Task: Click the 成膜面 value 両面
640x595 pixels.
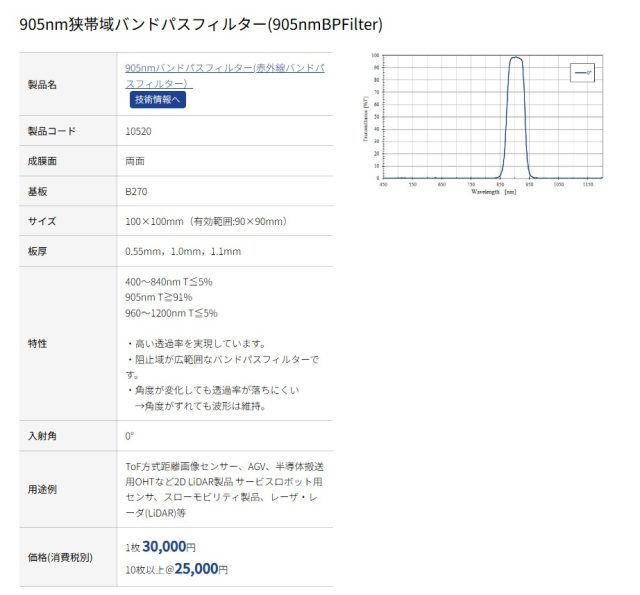Action: pyautogui.click(x=136, y=161)
